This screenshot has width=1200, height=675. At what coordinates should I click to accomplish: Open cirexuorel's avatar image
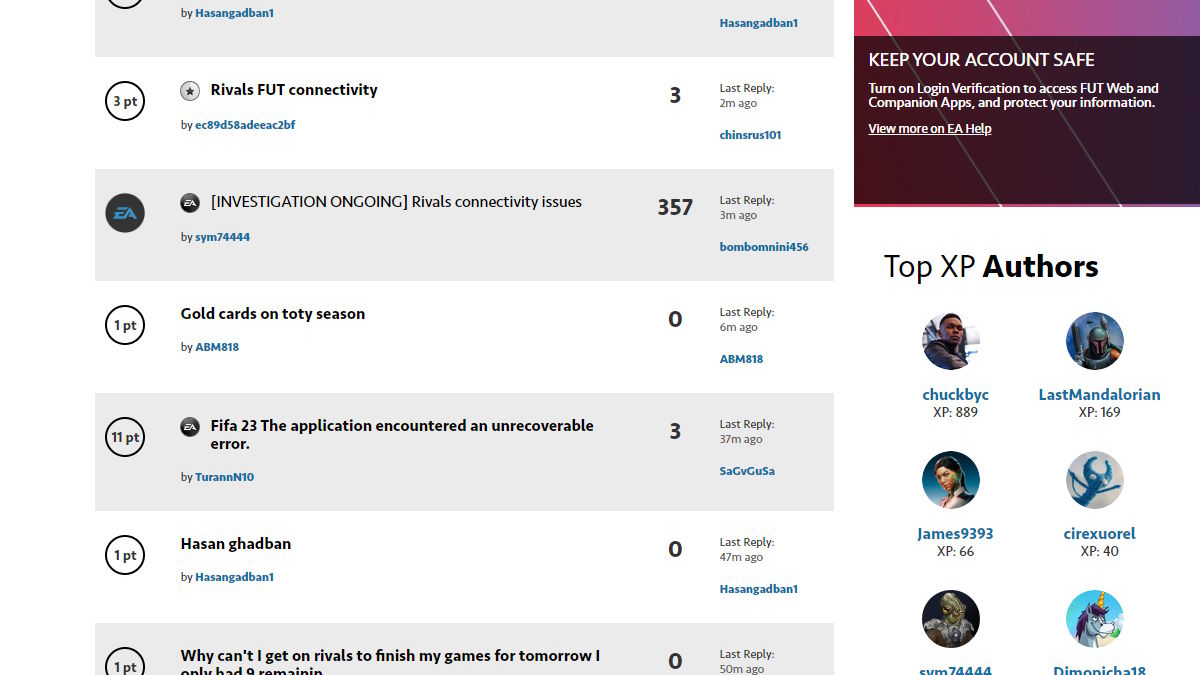(1095, 480)
